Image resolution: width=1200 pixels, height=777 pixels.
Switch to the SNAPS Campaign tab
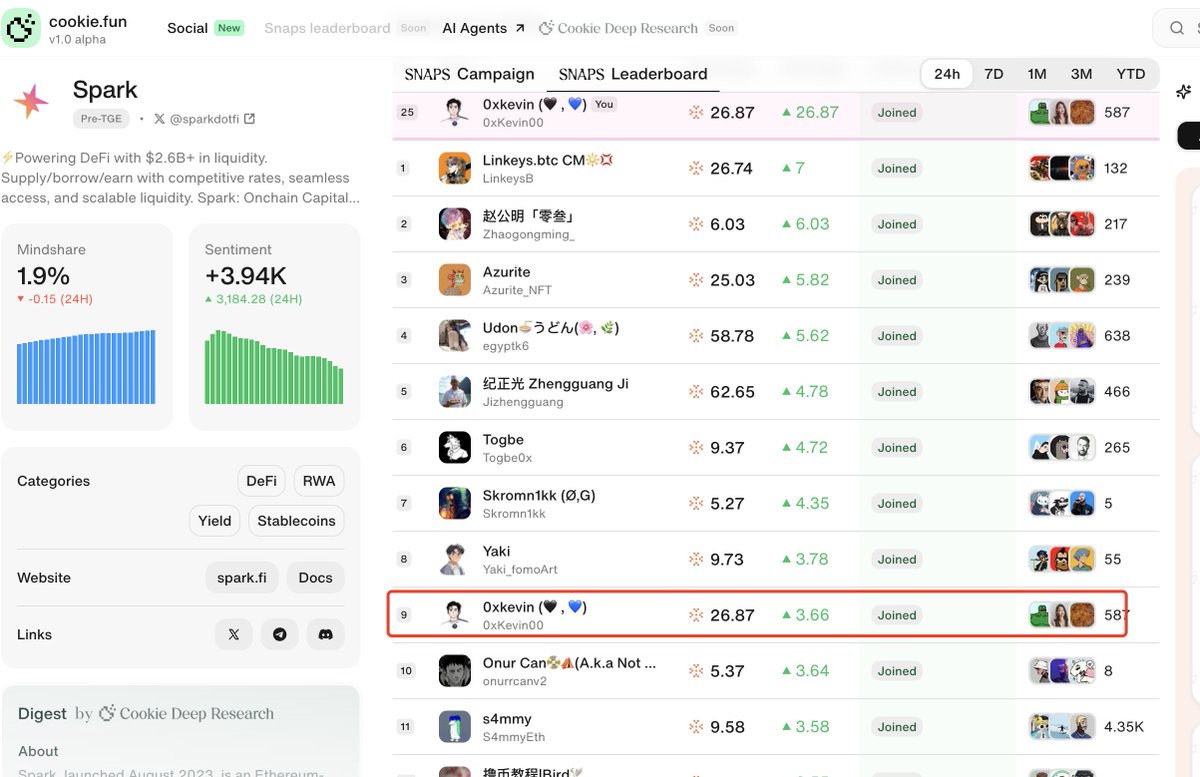pos(469,74)
